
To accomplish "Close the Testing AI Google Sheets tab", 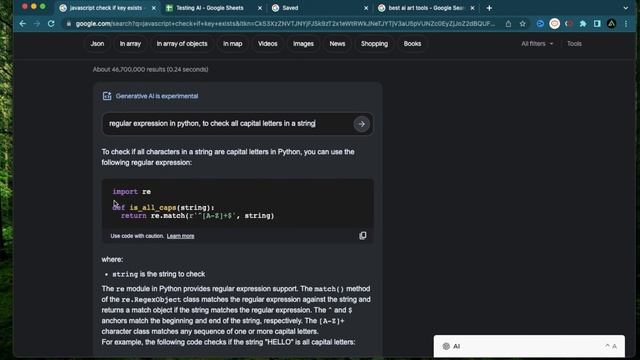I will coord(260,8).
